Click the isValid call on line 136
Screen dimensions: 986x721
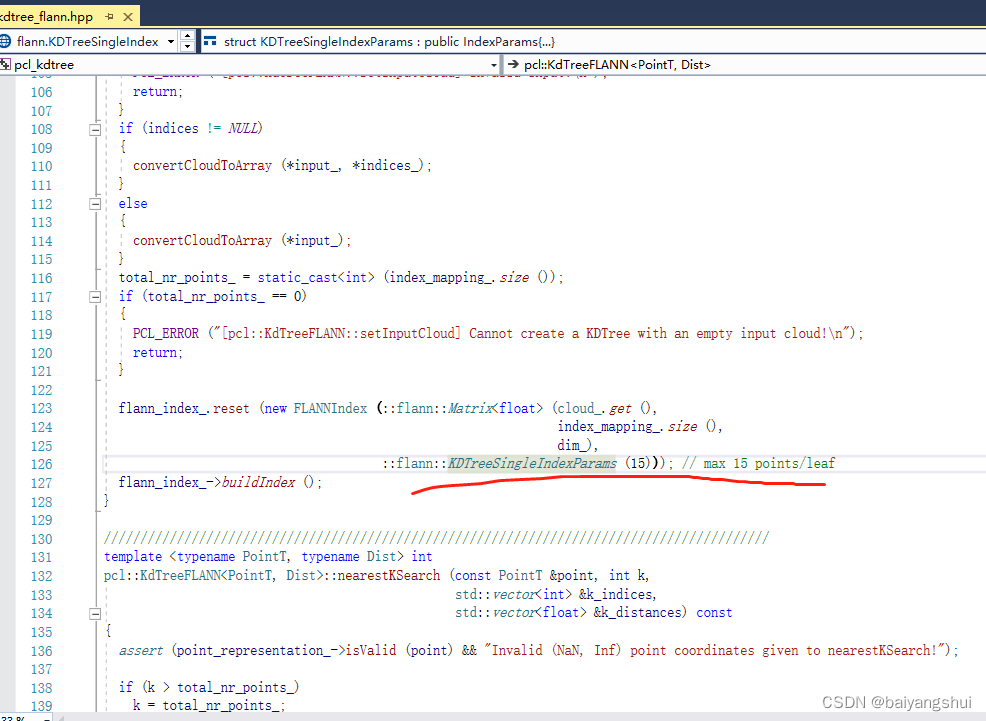click(371, 651)
